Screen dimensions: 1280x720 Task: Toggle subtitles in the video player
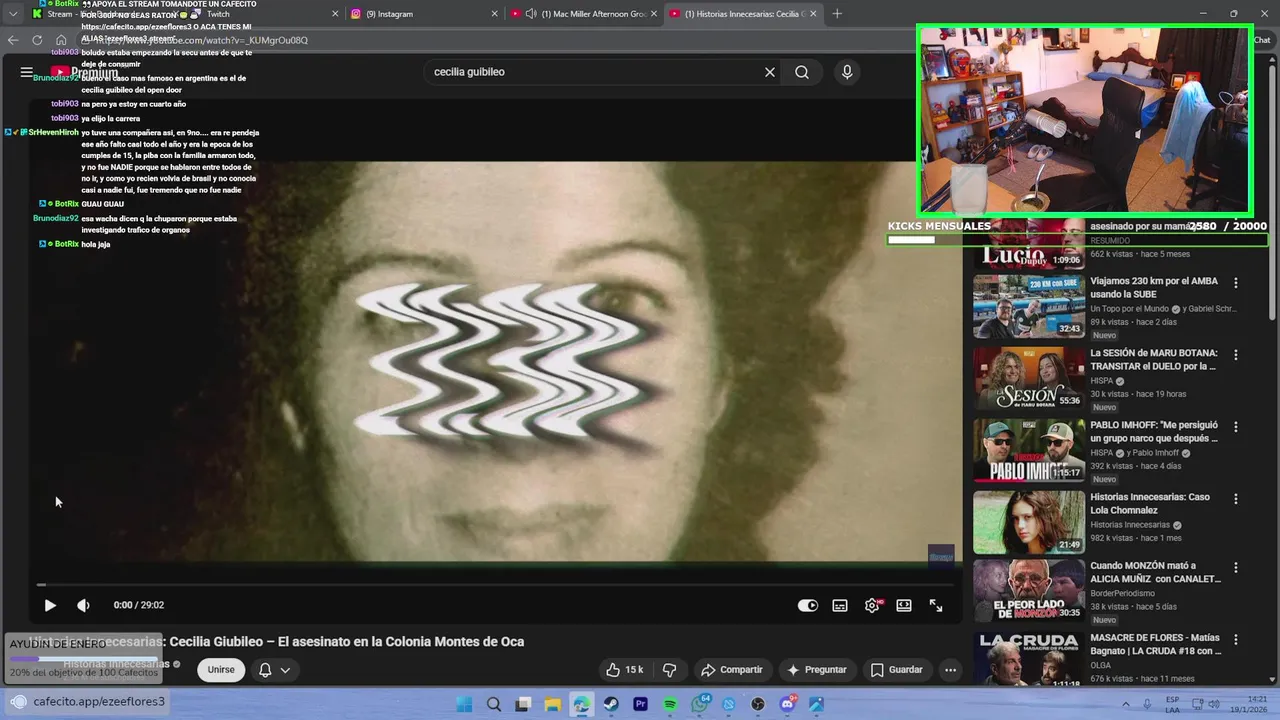coord(840,605)
